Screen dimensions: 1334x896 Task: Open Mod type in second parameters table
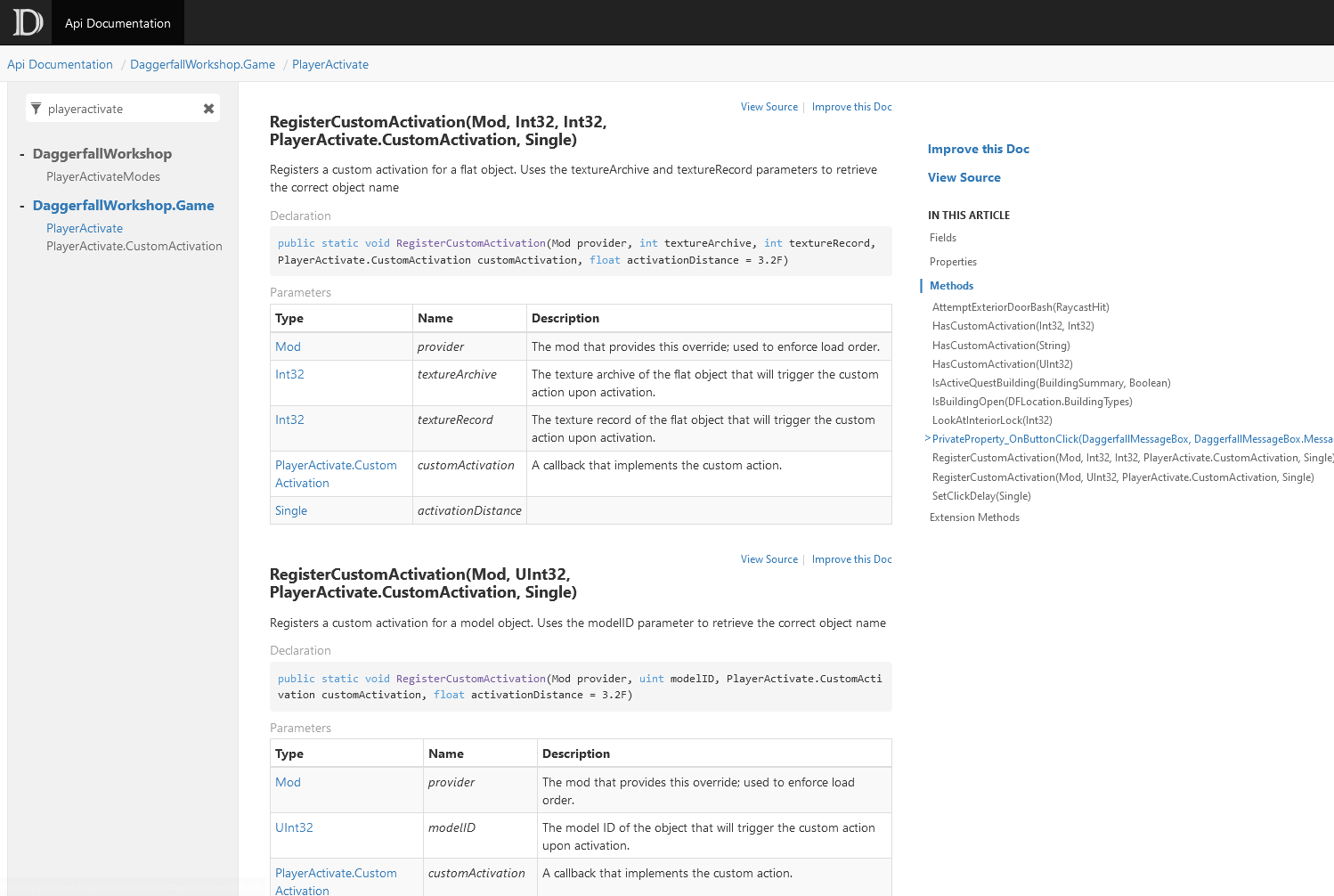click(x=288, y=782)
